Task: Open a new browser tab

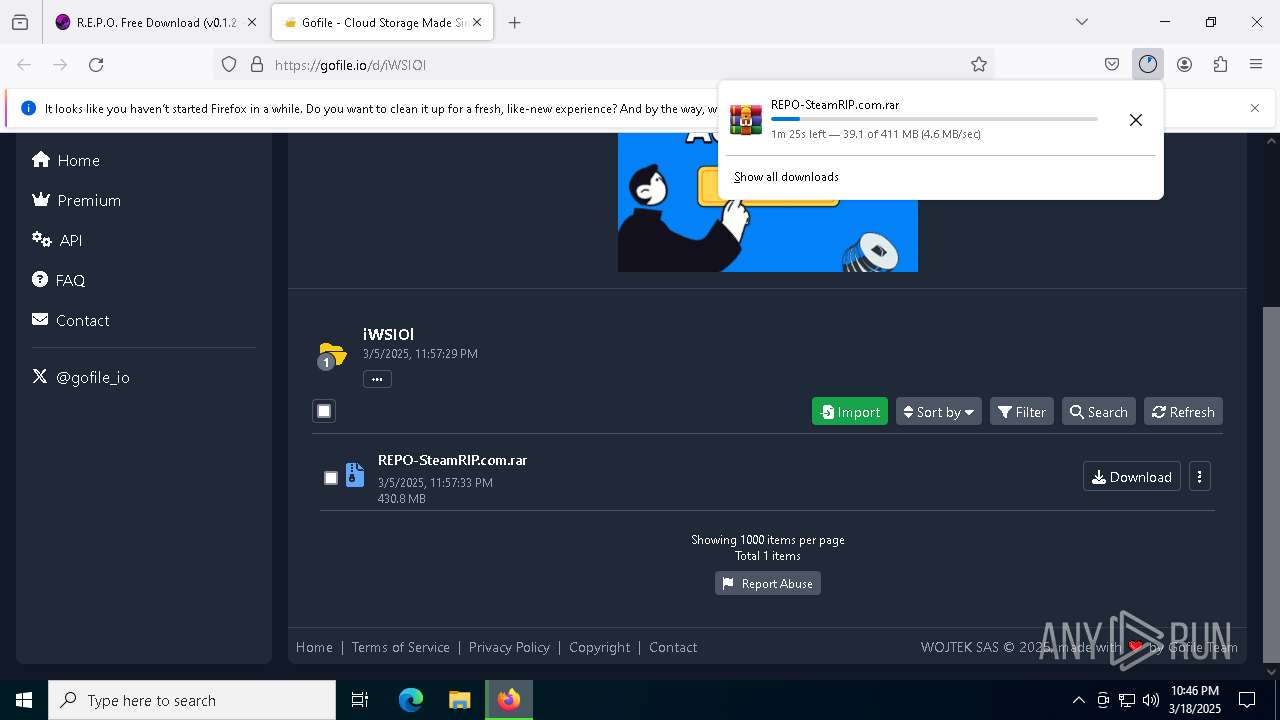Action: tap(514, 22)
